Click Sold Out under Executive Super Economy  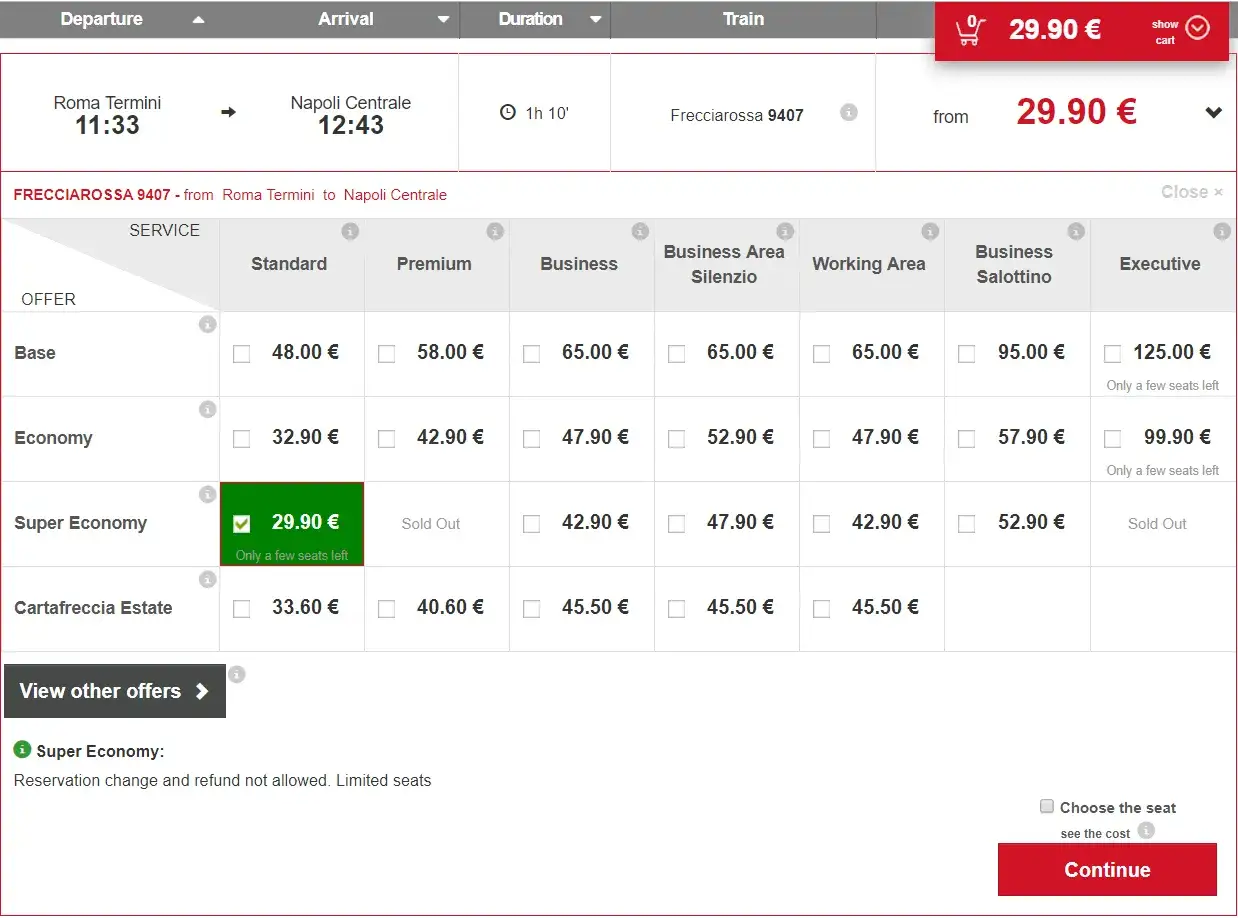[1157, 524]
